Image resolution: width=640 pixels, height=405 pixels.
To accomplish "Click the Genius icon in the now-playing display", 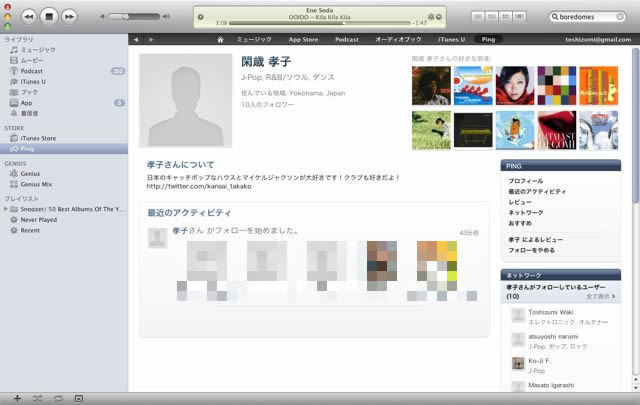I will pyautogui.click(x=431, y=17).
